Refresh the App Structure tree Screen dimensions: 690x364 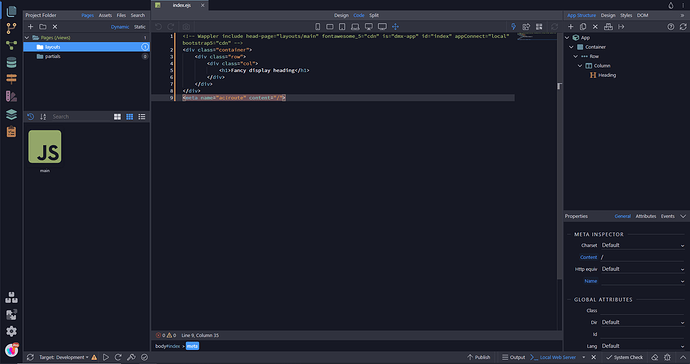click(683, 27)
